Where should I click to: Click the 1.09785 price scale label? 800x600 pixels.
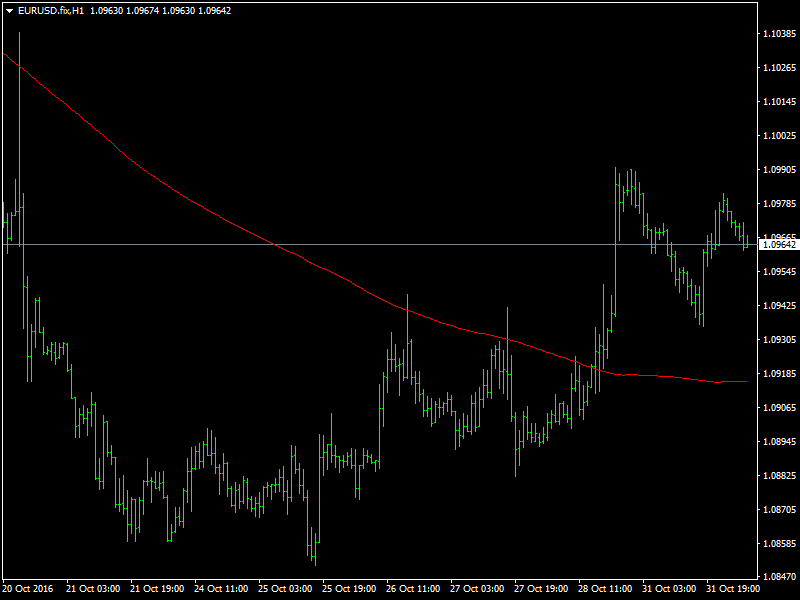[779, 204]
